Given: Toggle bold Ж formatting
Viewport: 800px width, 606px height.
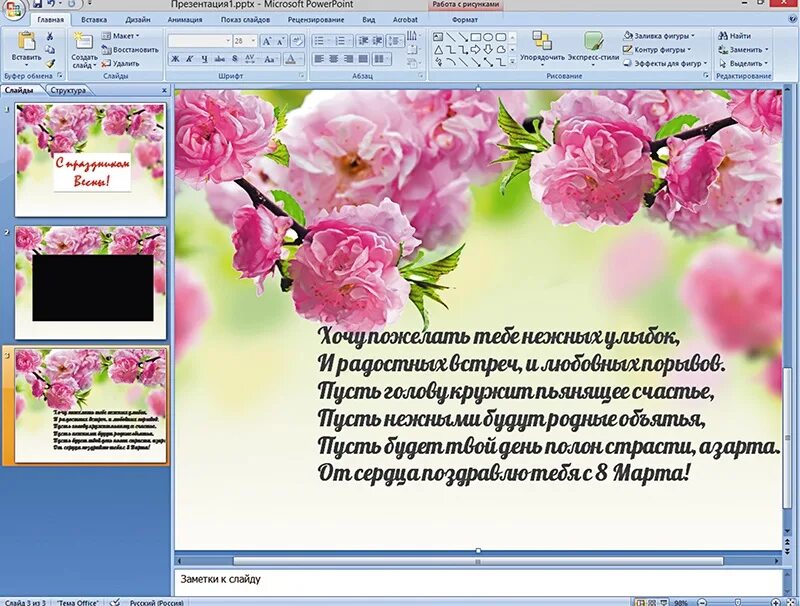Looking at the screenshot, I should click(x=175, y=59).
